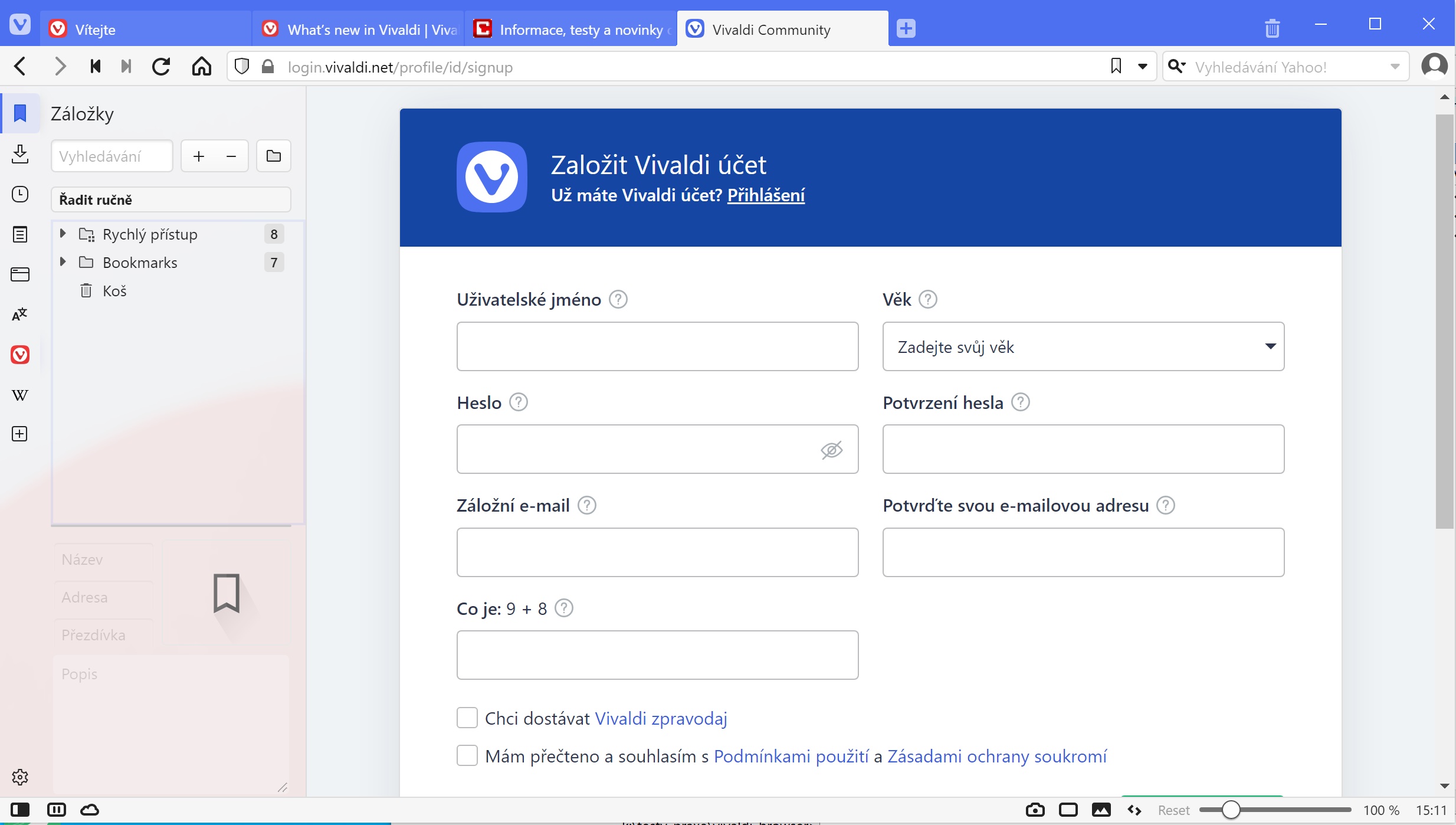
Task: Click the tab tiling icon
Action: 57,810
